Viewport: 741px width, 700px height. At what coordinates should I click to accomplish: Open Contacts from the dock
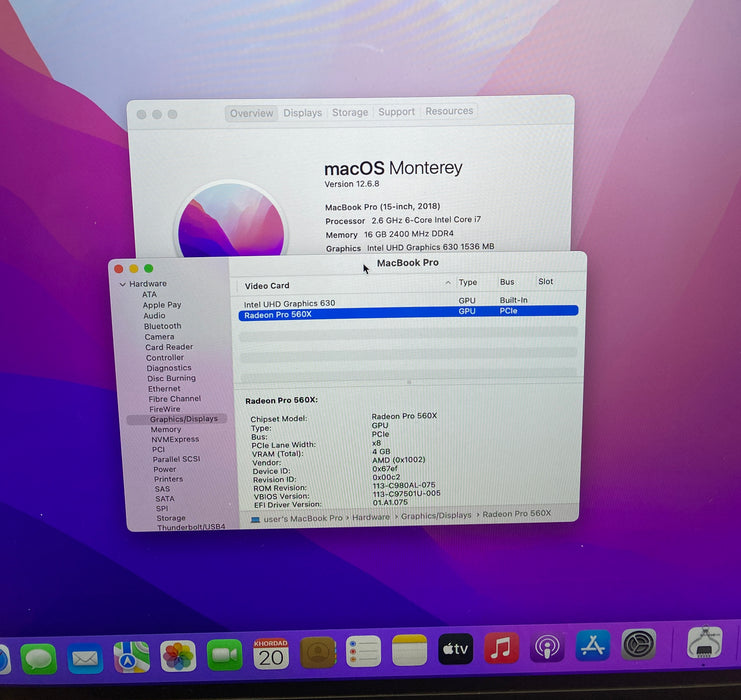pos(318,653)
